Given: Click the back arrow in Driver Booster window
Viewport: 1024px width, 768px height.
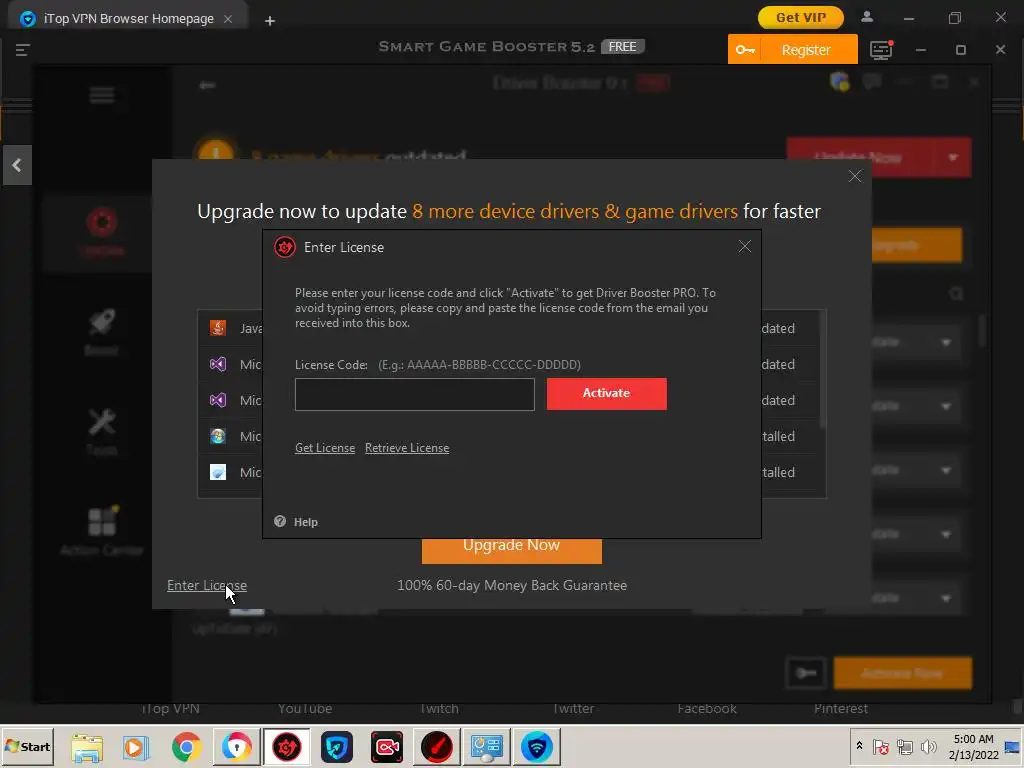Looking at the screenshot, I should [x=207, y=85].
